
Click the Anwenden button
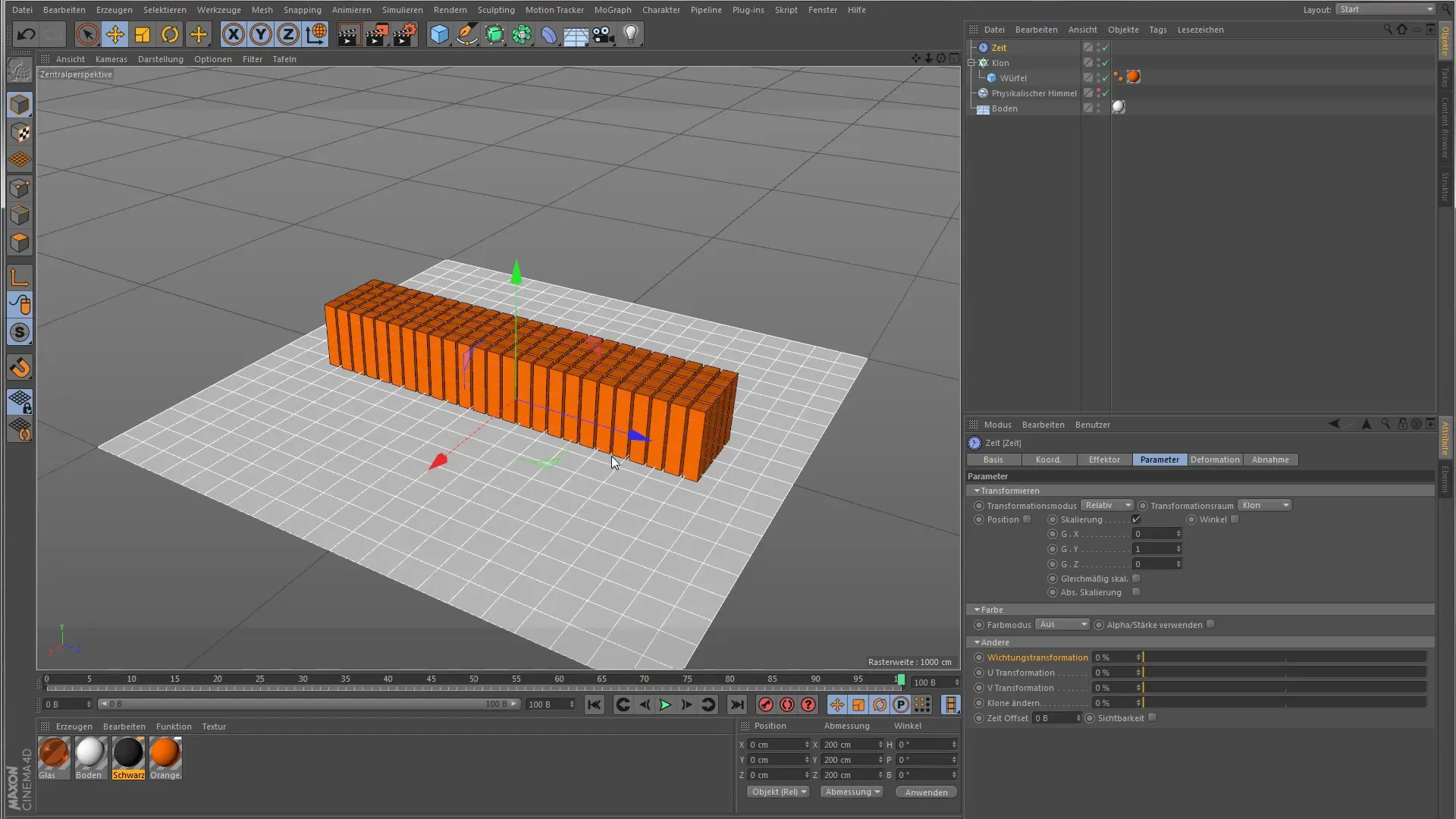[926, 792]
